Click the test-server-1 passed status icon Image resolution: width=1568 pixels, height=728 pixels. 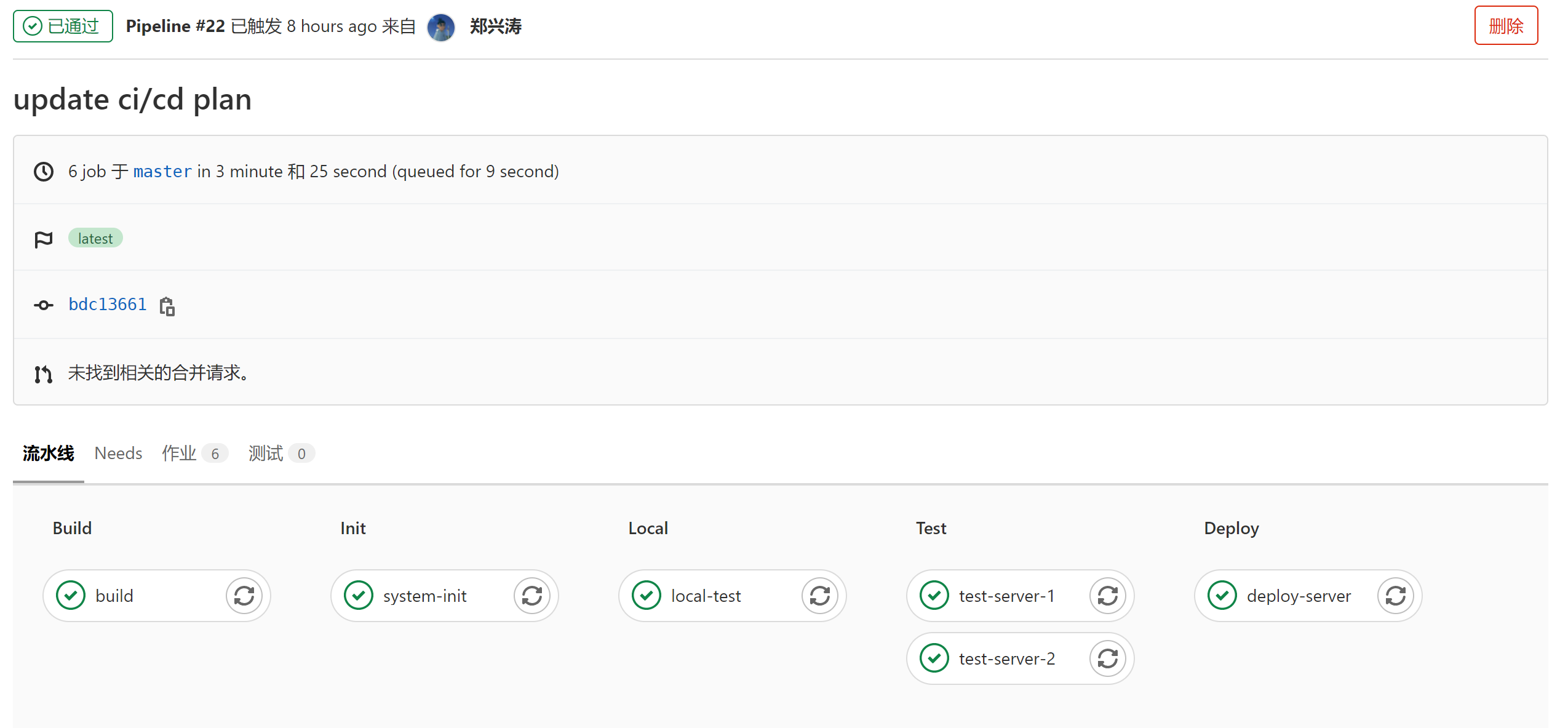point(934,596)
